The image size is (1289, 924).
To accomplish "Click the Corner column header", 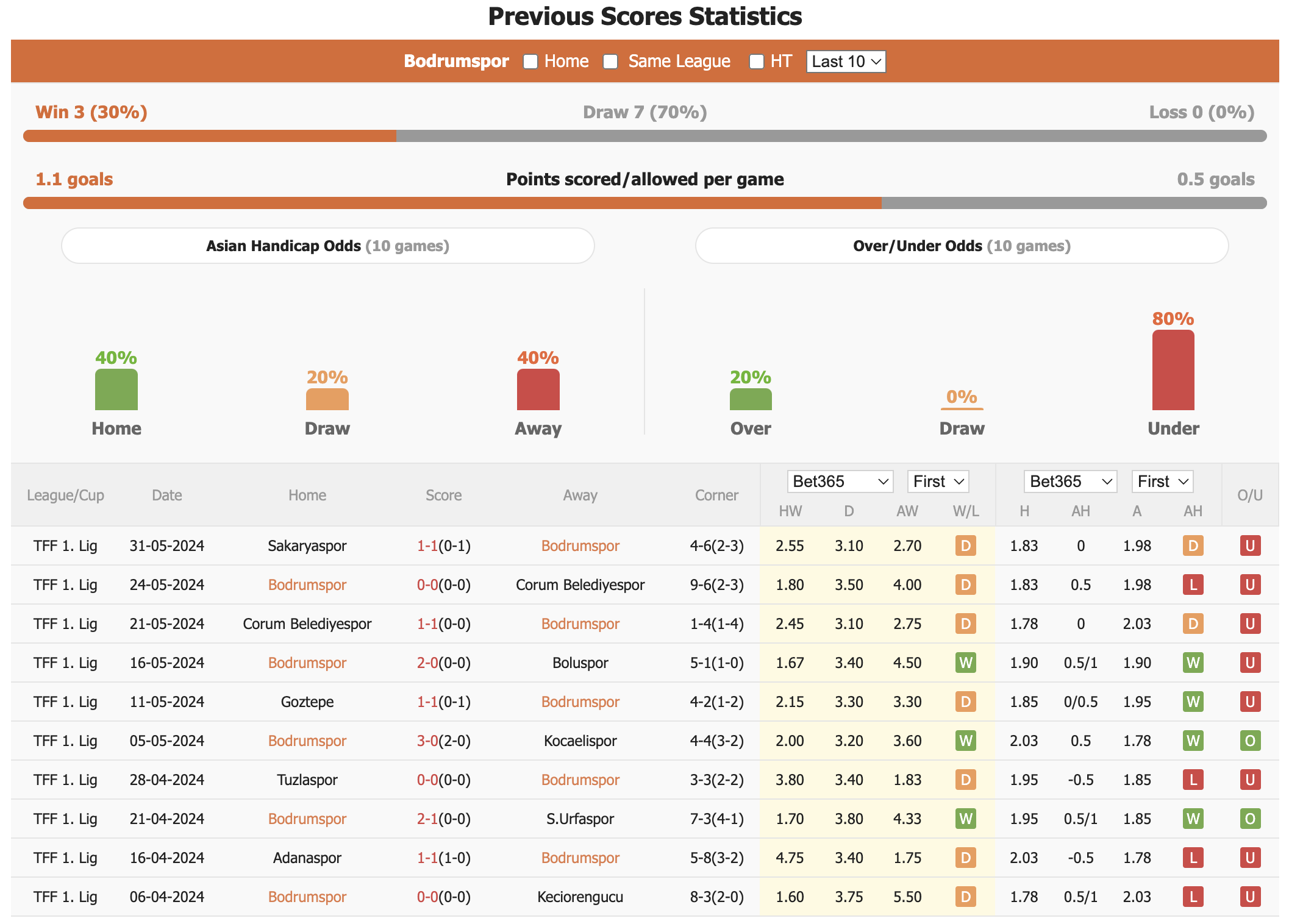I will 716,495.
